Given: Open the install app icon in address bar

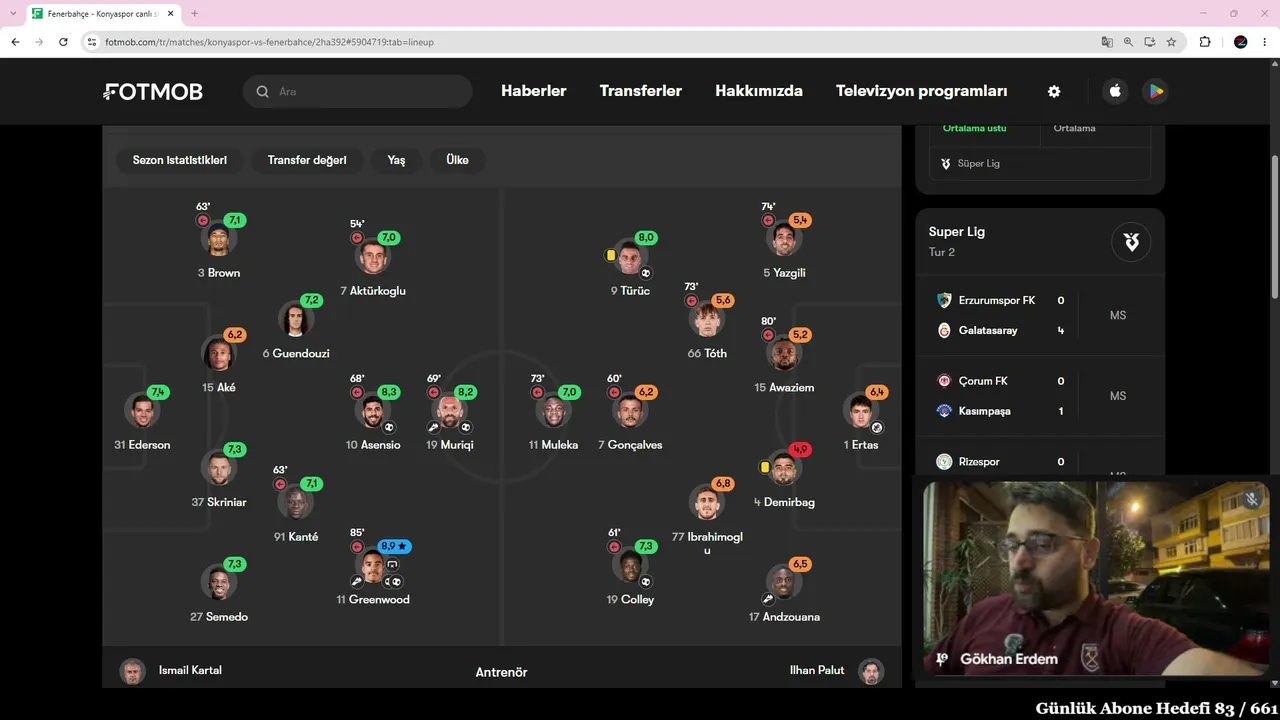Looking at the screenshot, I should [x=1150, y=42].
